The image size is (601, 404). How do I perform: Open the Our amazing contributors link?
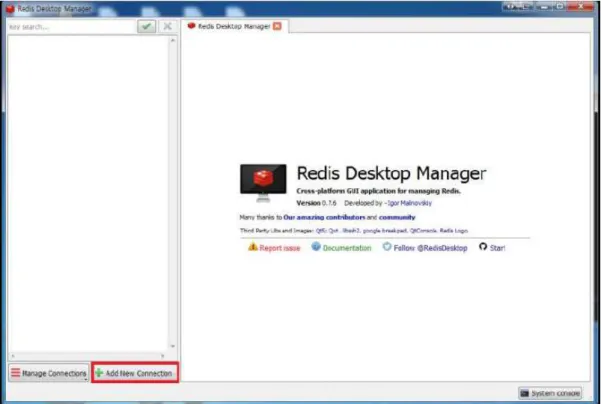click(324, 217)
